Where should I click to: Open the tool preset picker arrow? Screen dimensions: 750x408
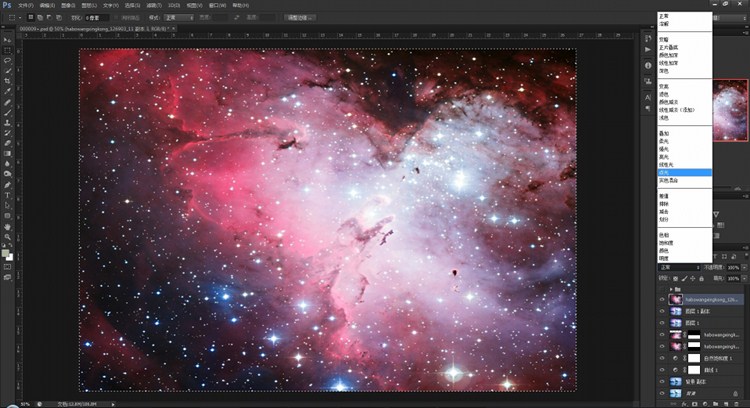pyautogui.click(x=20, y=18)
